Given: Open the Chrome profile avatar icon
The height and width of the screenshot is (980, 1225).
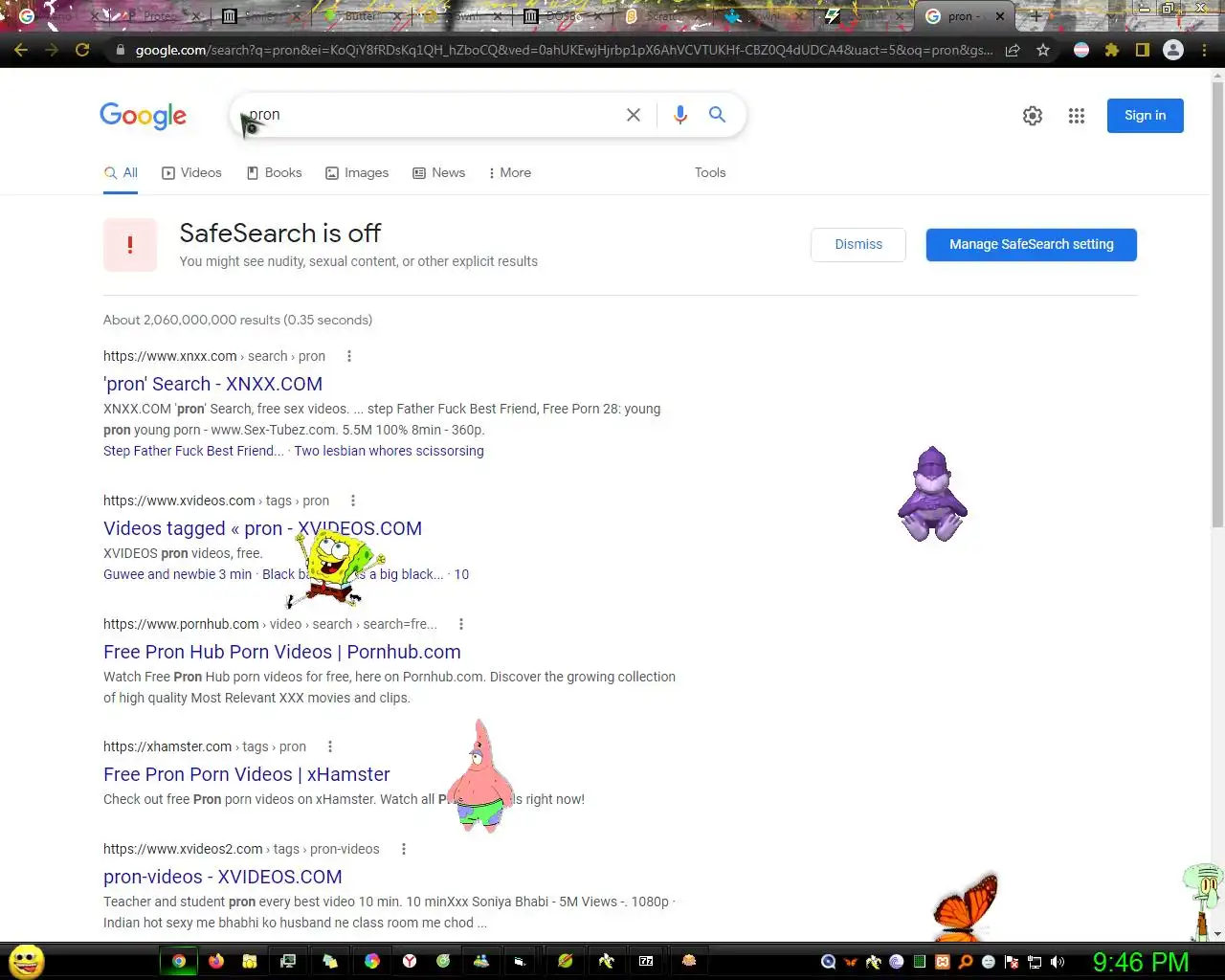Looking at the screenshot, I should point(1173,50).
